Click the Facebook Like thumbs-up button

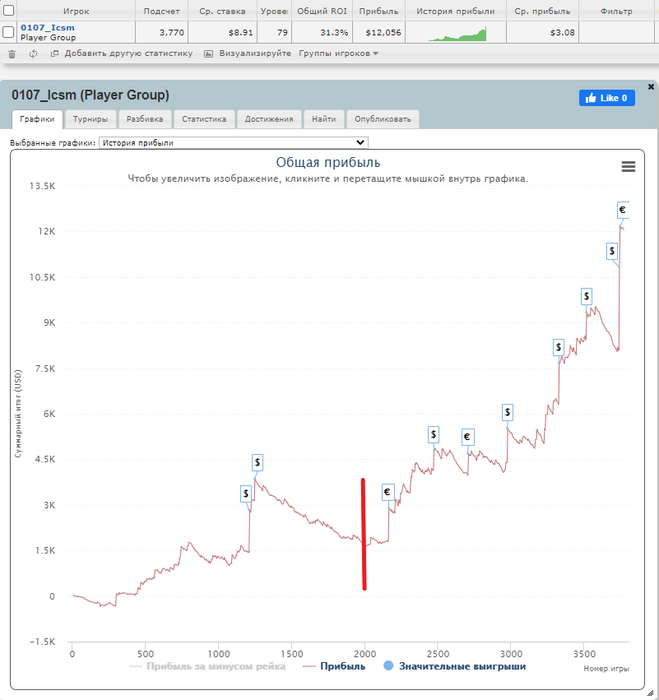point(607,98)
